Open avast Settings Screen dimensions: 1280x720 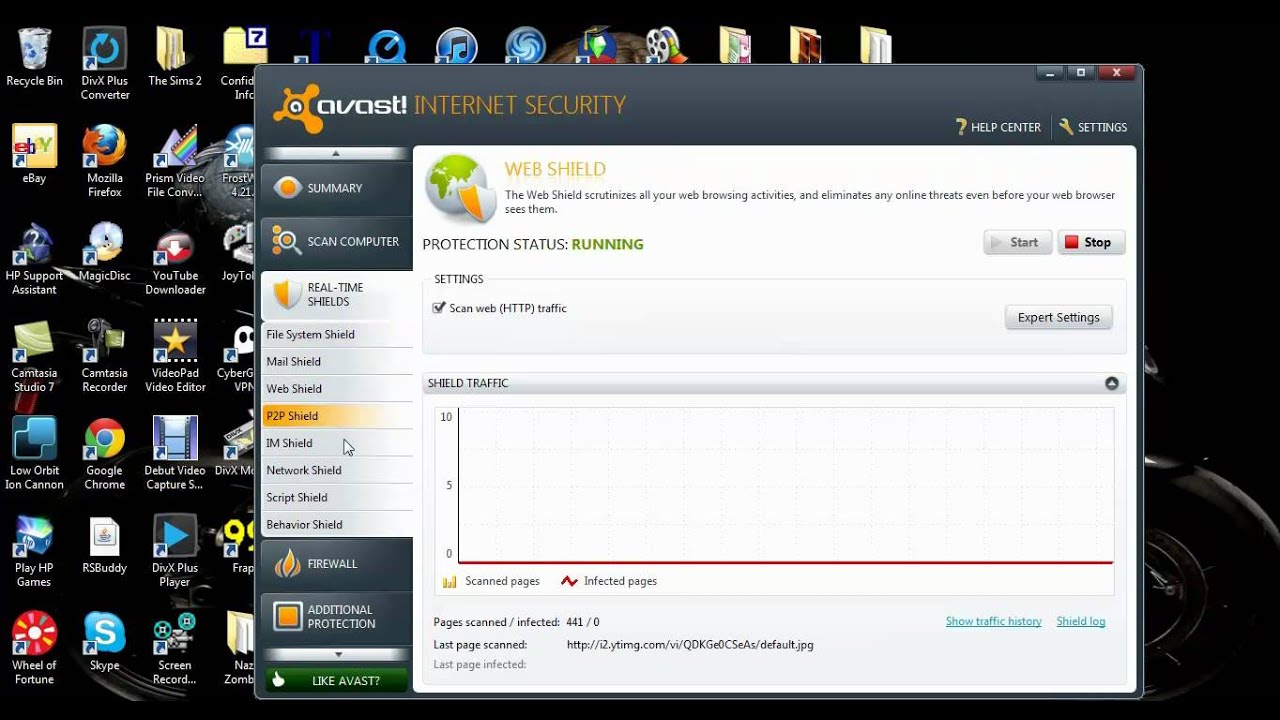click(1093, 127)
